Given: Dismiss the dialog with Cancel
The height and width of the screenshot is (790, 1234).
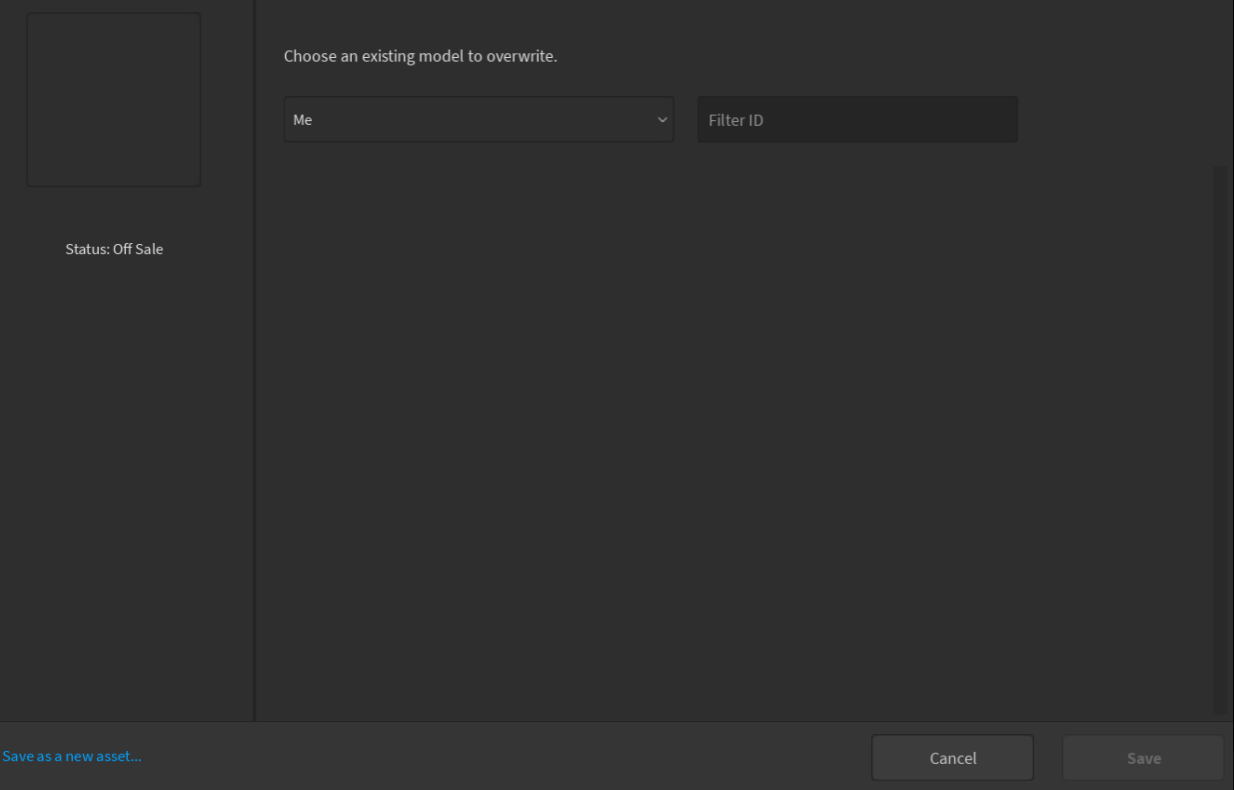Looking at the screenshot, I should 952,757.
